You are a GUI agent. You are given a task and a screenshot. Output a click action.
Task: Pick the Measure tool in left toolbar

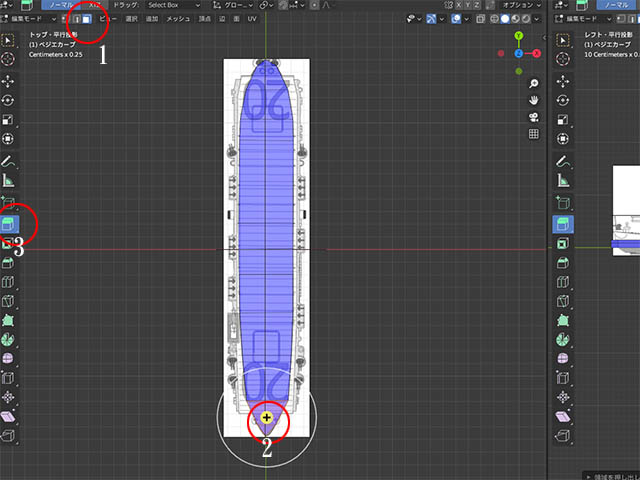coord(9,181)
